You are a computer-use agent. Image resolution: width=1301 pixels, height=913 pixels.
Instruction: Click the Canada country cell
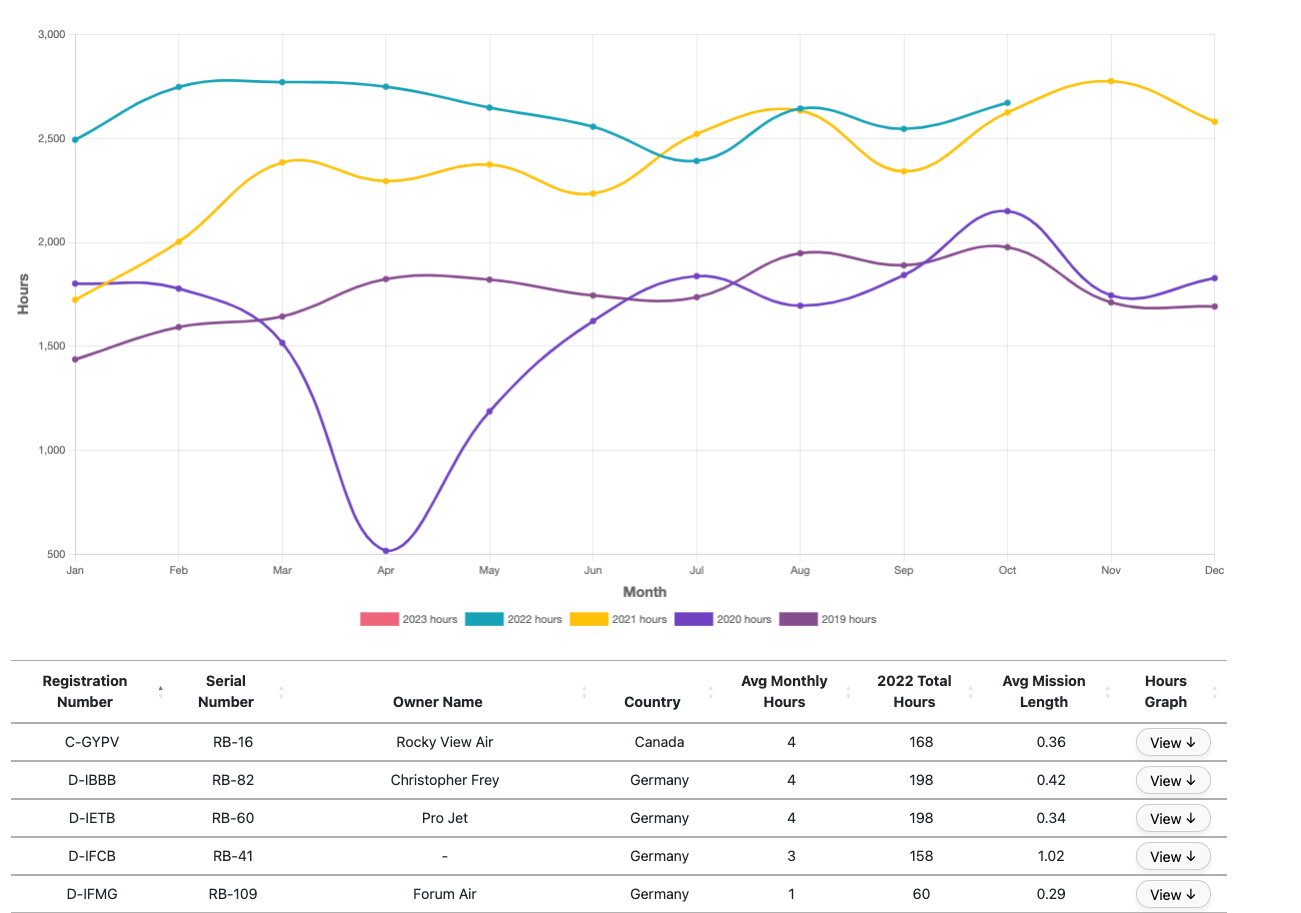tap(660, 742)
